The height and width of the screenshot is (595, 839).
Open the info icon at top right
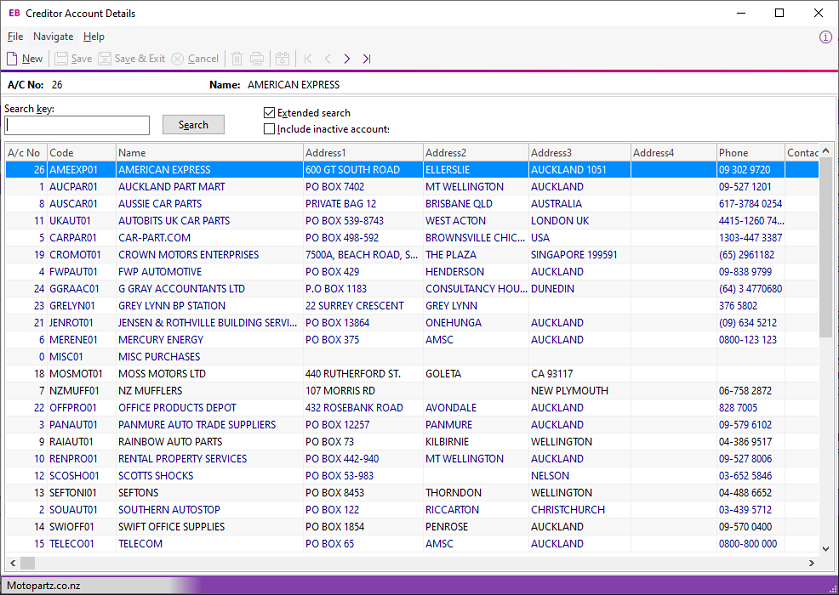coord(826,37)
